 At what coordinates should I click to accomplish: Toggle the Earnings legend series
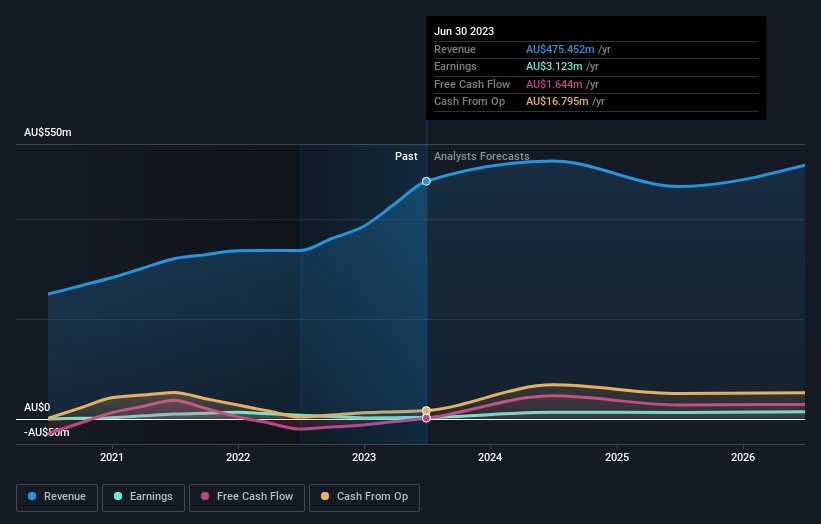143,497
